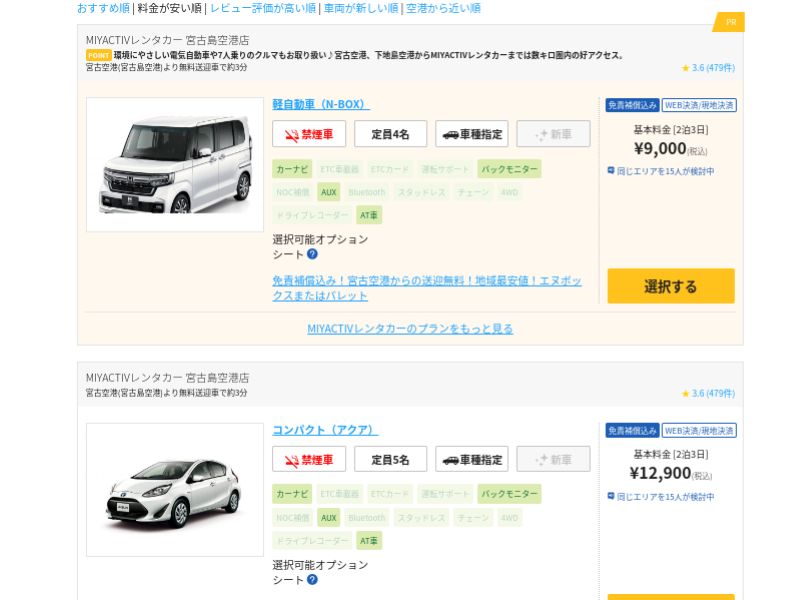Viewport: 800px width, 600px height.
Task: Click 同じエリアを15人が検討中 icon in Aqua card
Action: click(611, 496)
